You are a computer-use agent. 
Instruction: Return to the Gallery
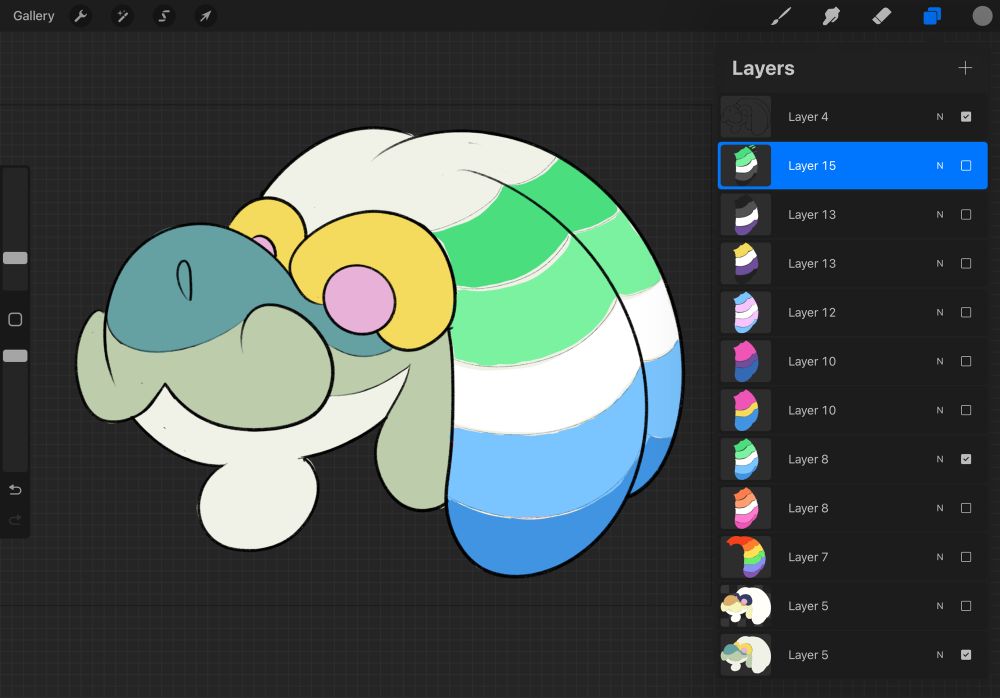[x=34, y=16]
